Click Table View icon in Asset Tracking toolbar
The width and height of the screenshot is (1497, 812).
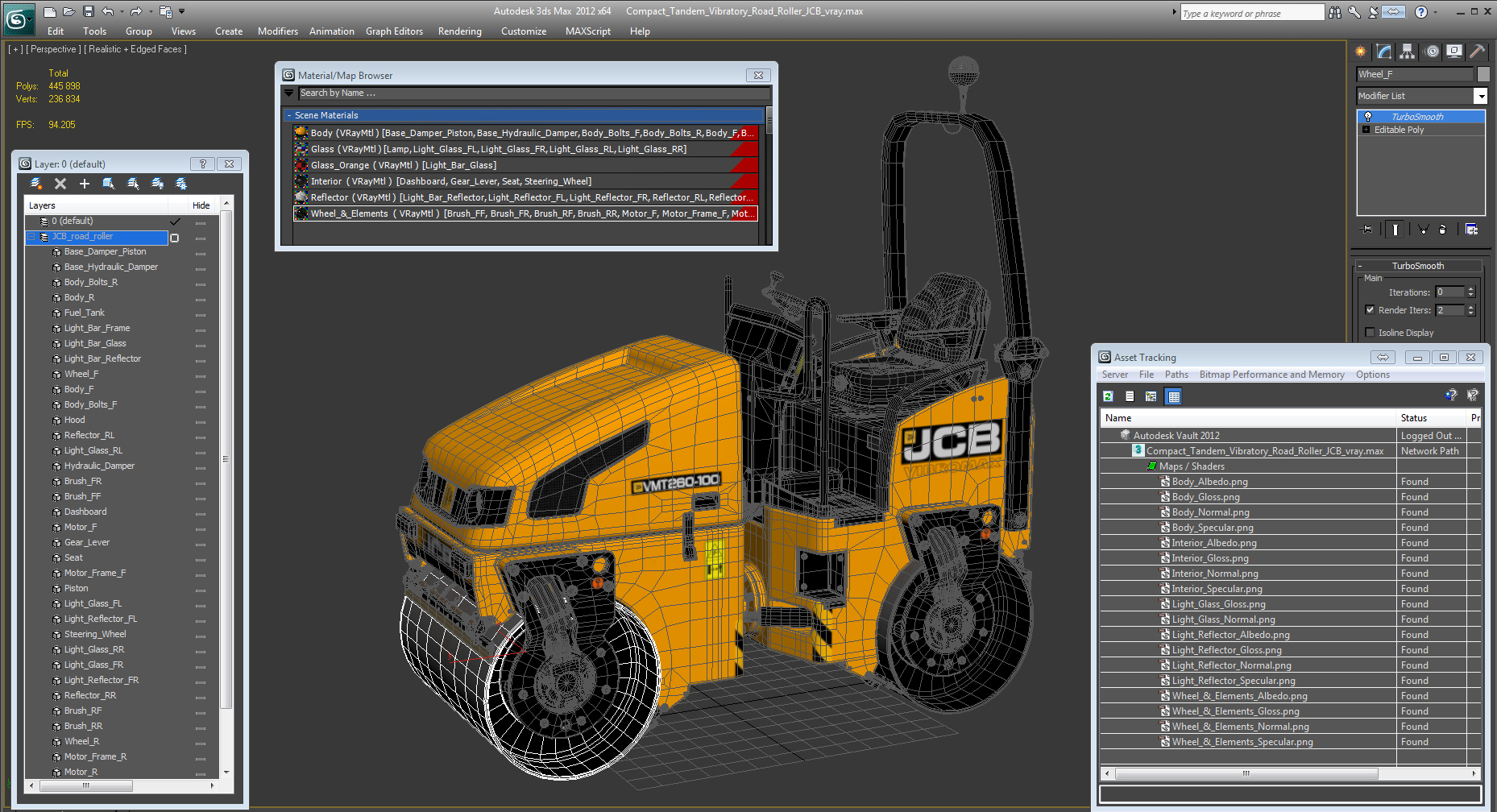coord(1173,396)
